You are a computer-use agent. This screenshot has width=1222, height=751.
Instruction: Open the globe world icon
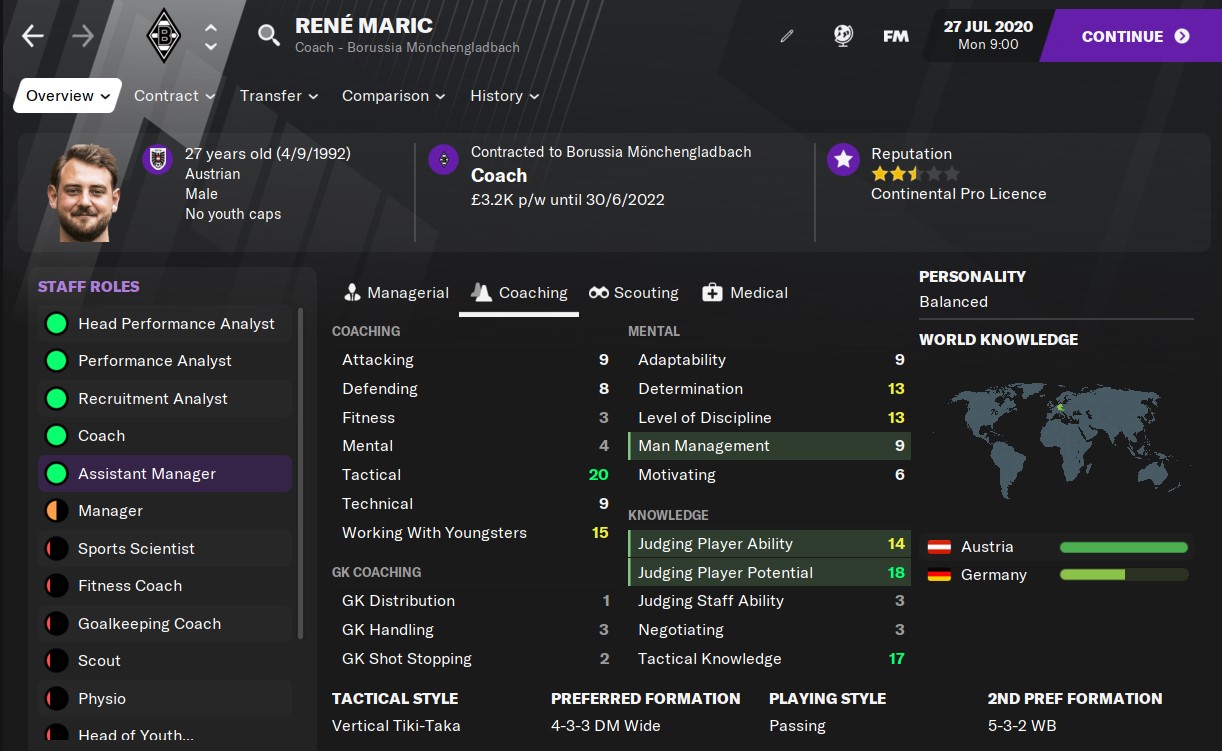pos(842,36)
